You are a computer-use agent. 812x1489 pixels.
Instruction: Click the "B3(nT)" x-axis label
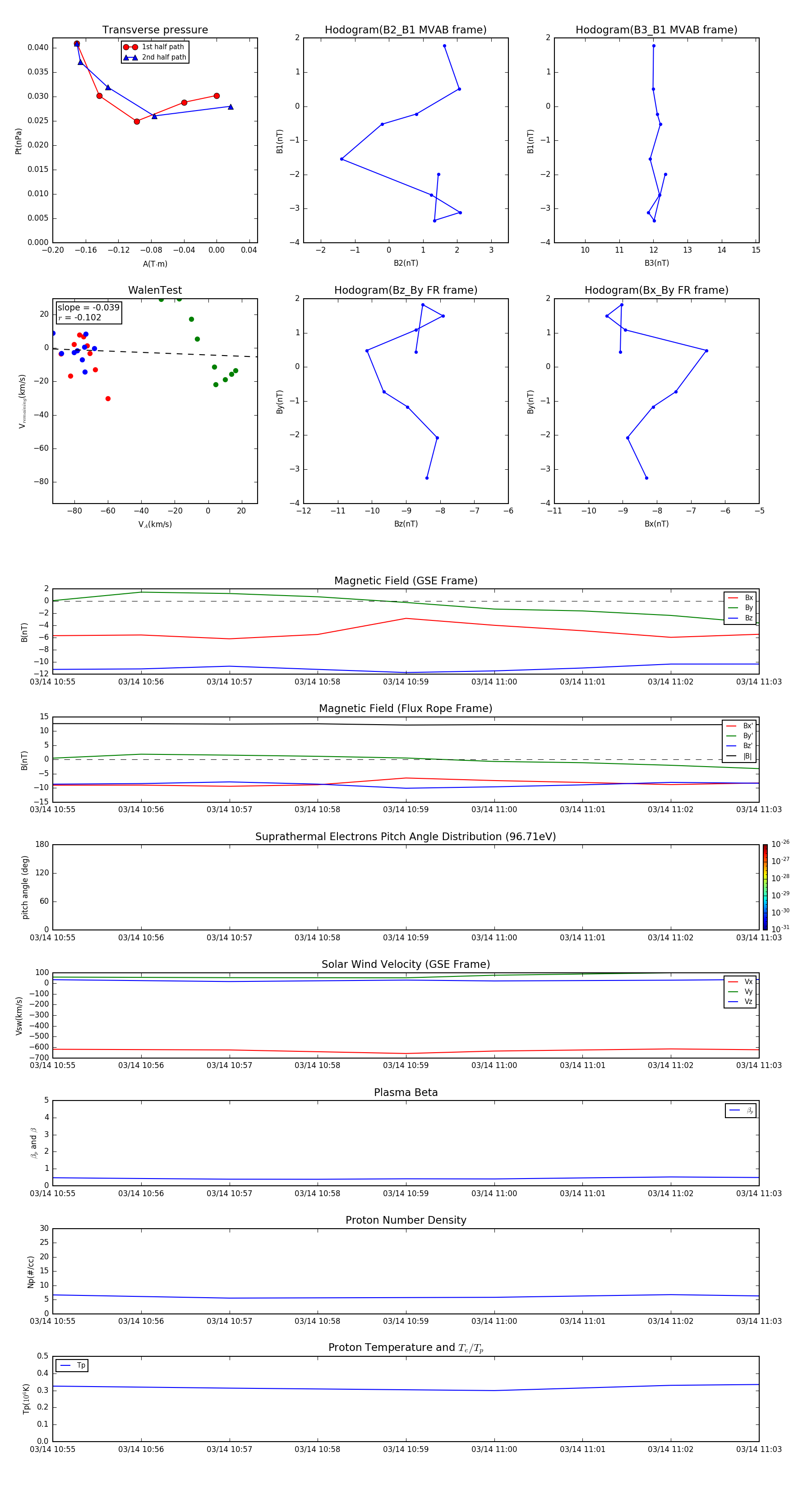[x=656, y=263]
